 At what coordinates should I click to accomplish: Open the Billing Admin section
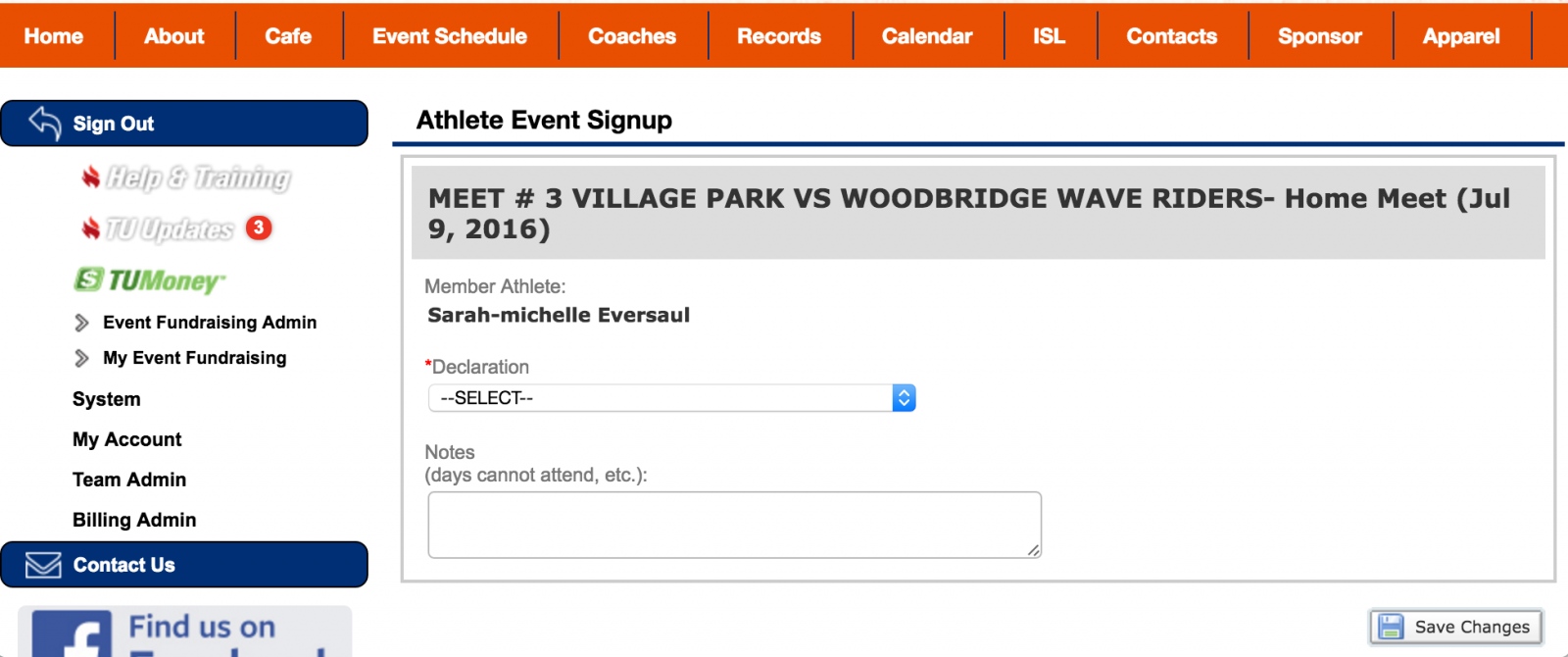[x=134, y=520]
